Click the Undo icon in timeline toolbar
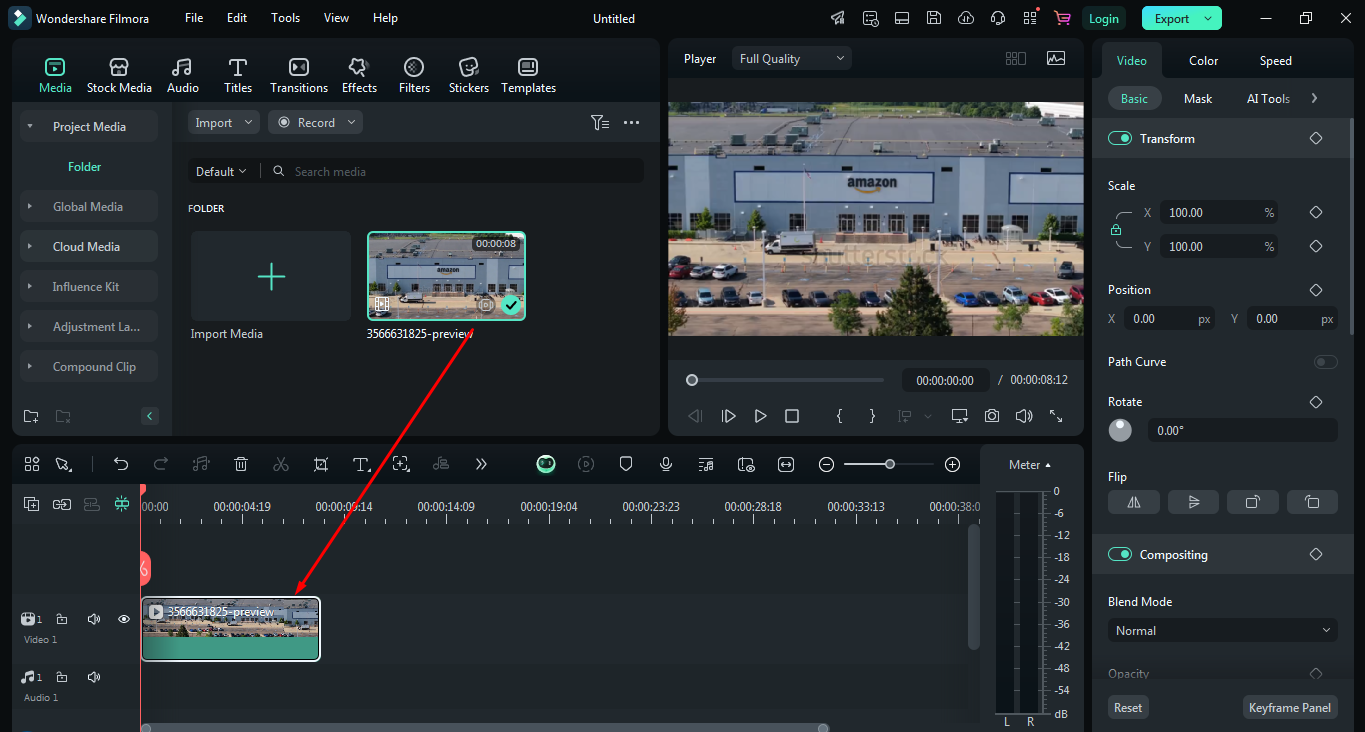The height and width of the screenshot is (732, 1365). pyautogui.click(x=121, y=464)
